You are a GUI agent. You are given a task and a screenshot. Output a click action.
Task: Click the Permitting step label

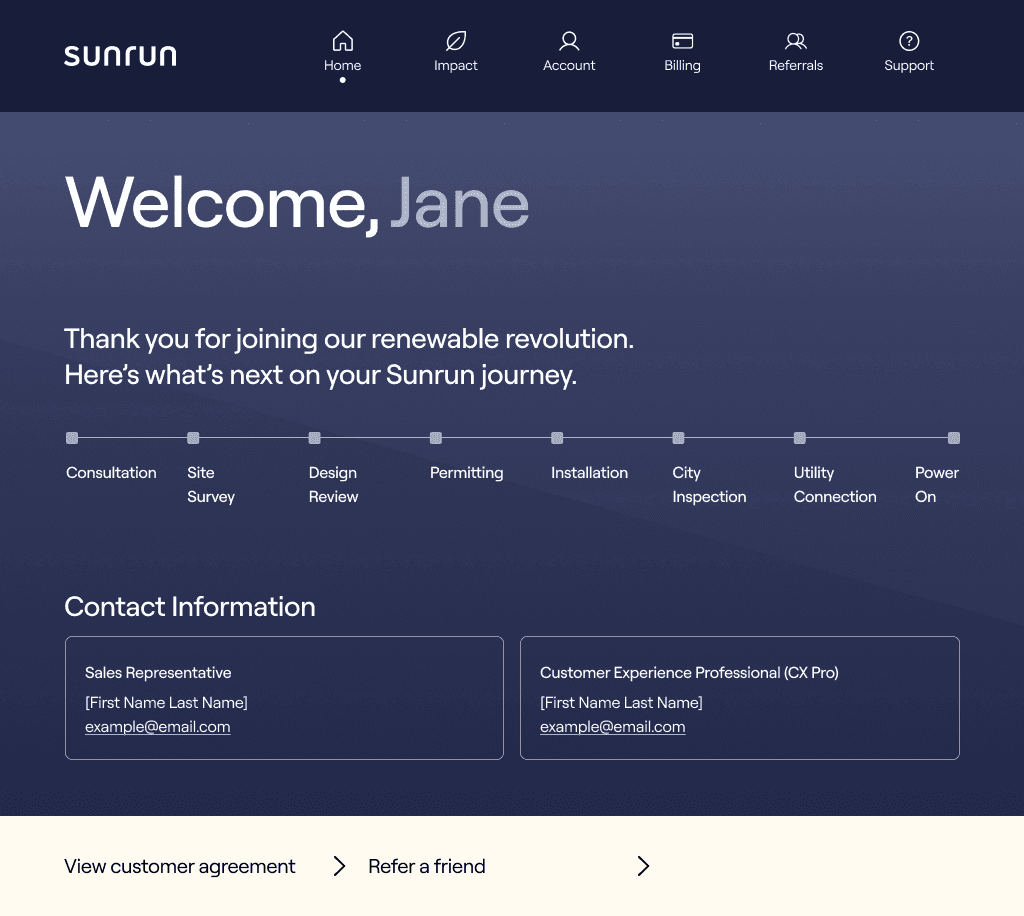pos(466,473)
